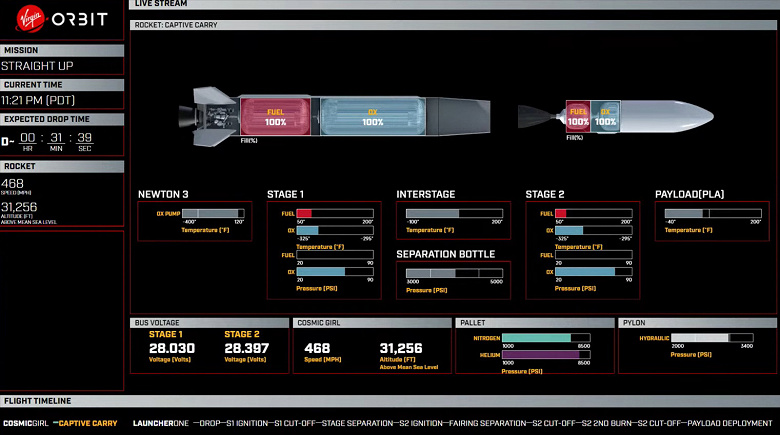The image size is (780, 435).
Task: Click the Stage 2 FUEL tank graphic
Action: pos(578,116)
